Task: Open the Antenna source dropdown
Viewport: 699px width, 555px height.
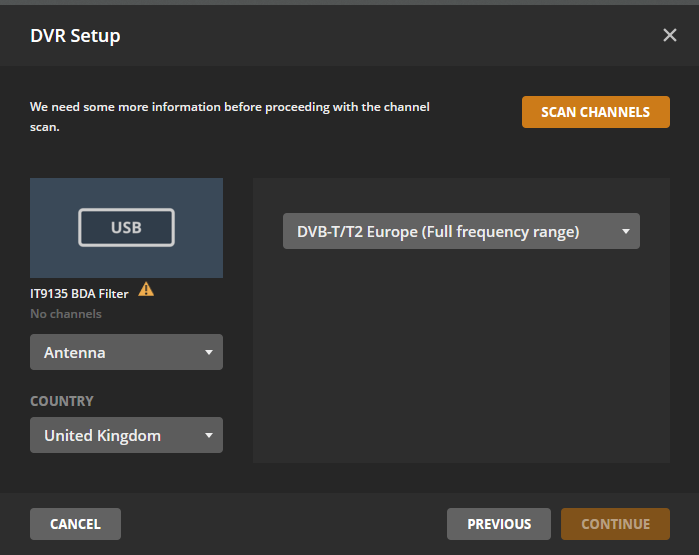Action: click(x=126, y=352)
